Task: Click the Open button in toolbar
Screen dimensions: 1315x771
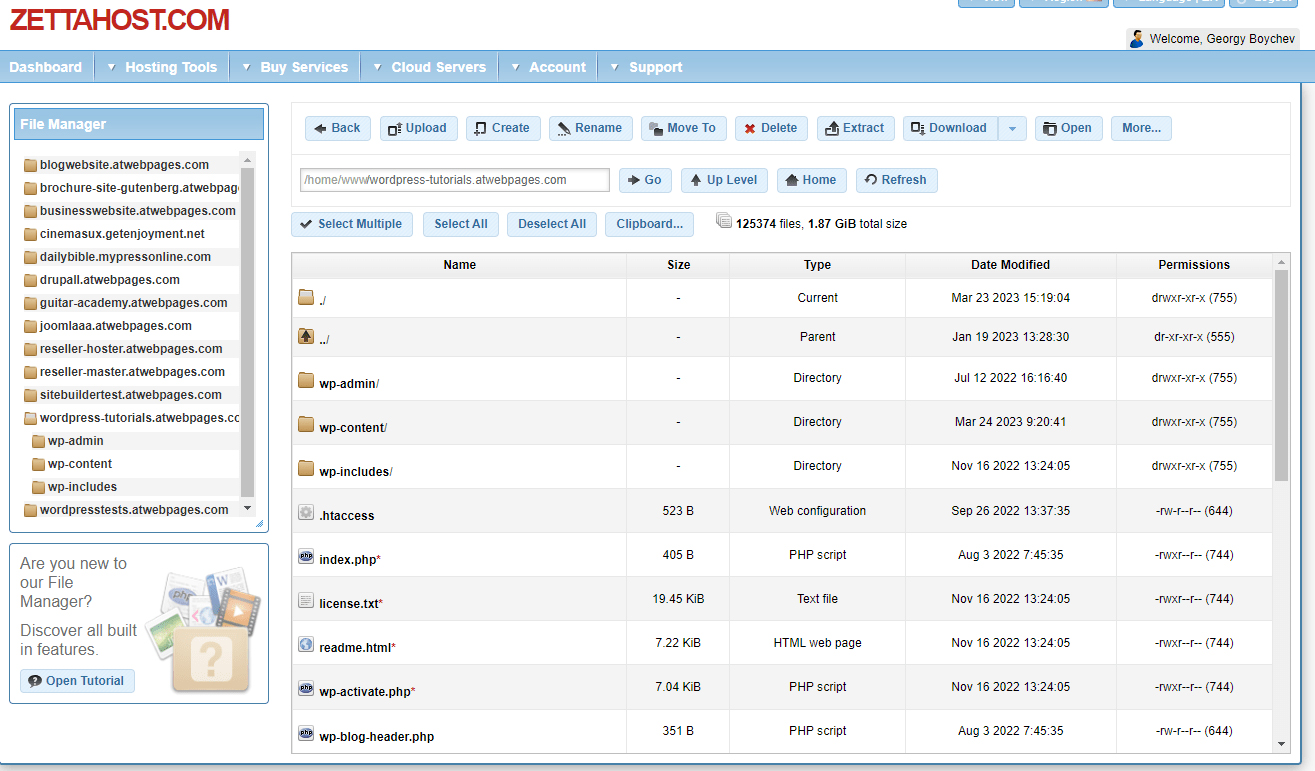Action: [x=1069, y=128]
